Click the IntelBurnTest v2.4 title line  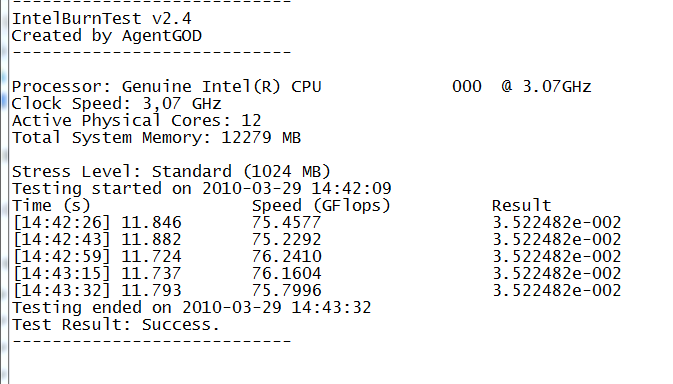click(102, 18)
